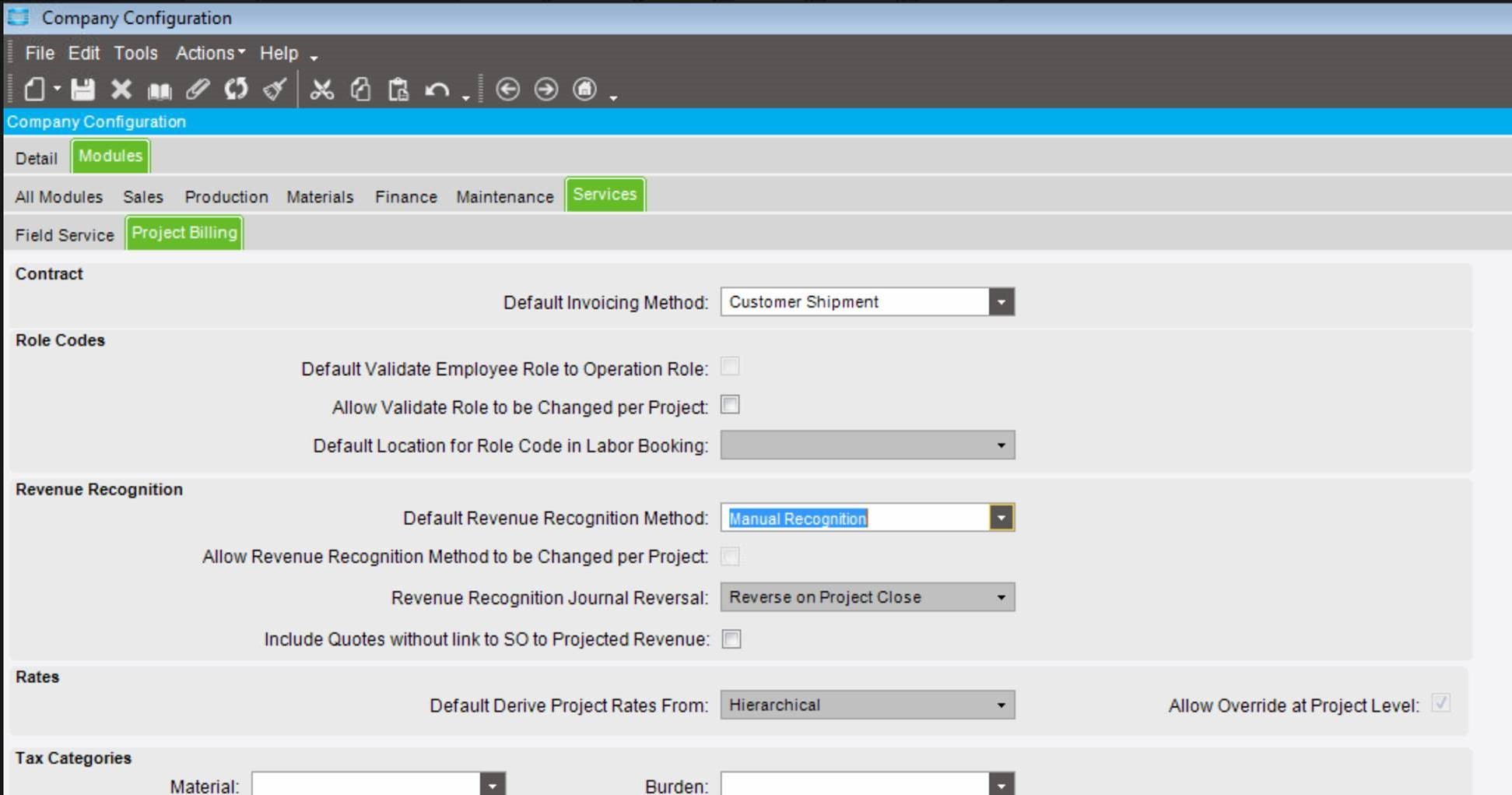Expand the Default Invoicing Method dropdown

(x=1002, y=302)
